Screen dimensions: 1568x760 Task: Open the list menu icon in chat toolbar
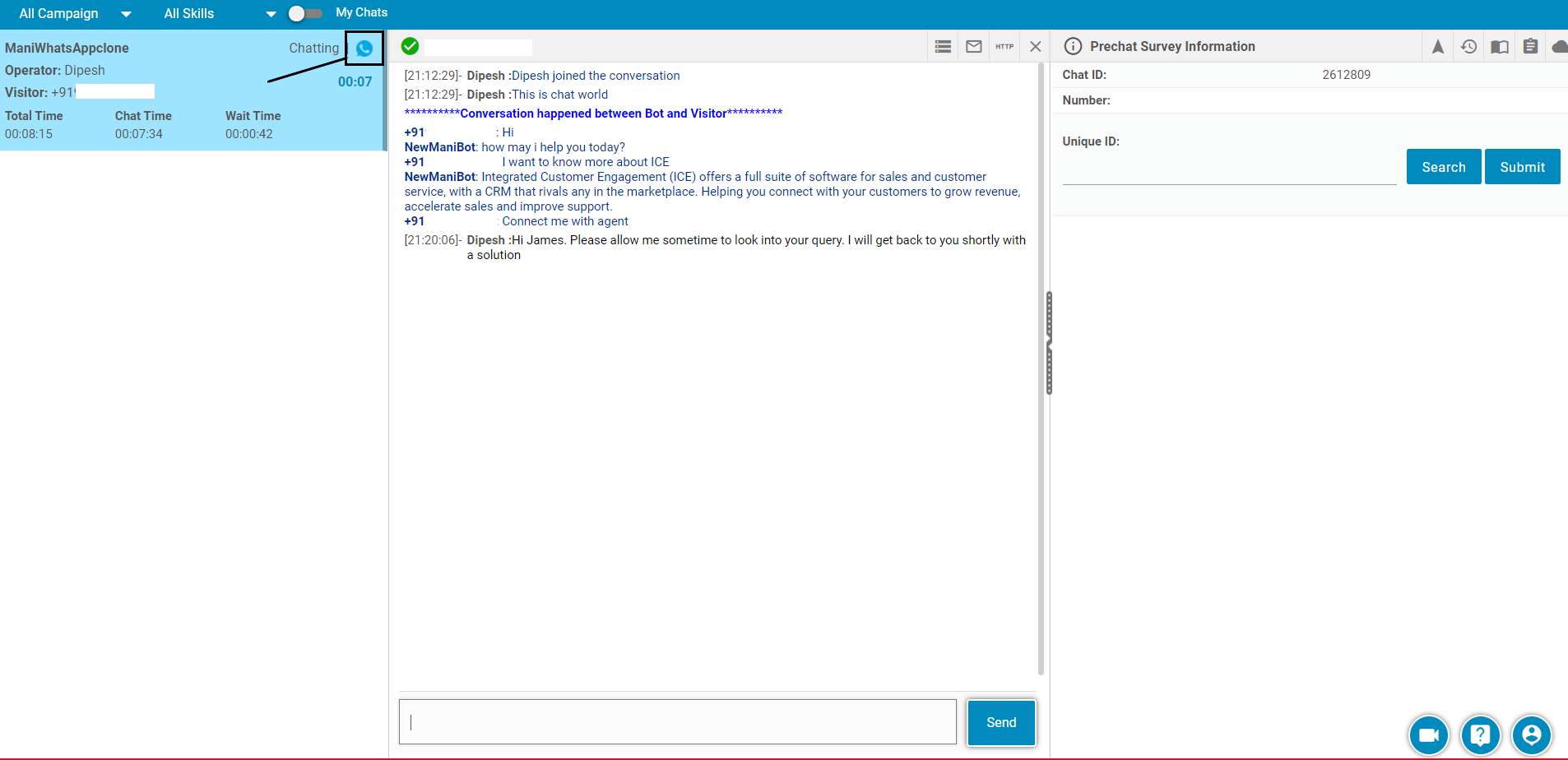tap(943, 47)
